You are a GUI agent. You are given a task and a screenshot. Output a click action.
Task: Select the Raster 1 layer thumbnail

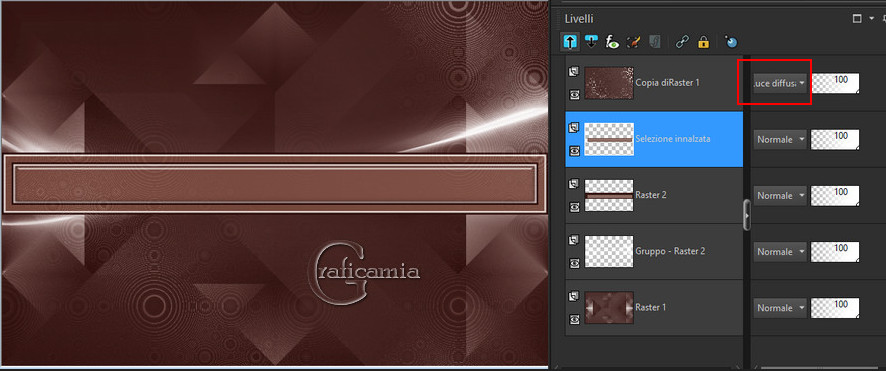(609, 308)
